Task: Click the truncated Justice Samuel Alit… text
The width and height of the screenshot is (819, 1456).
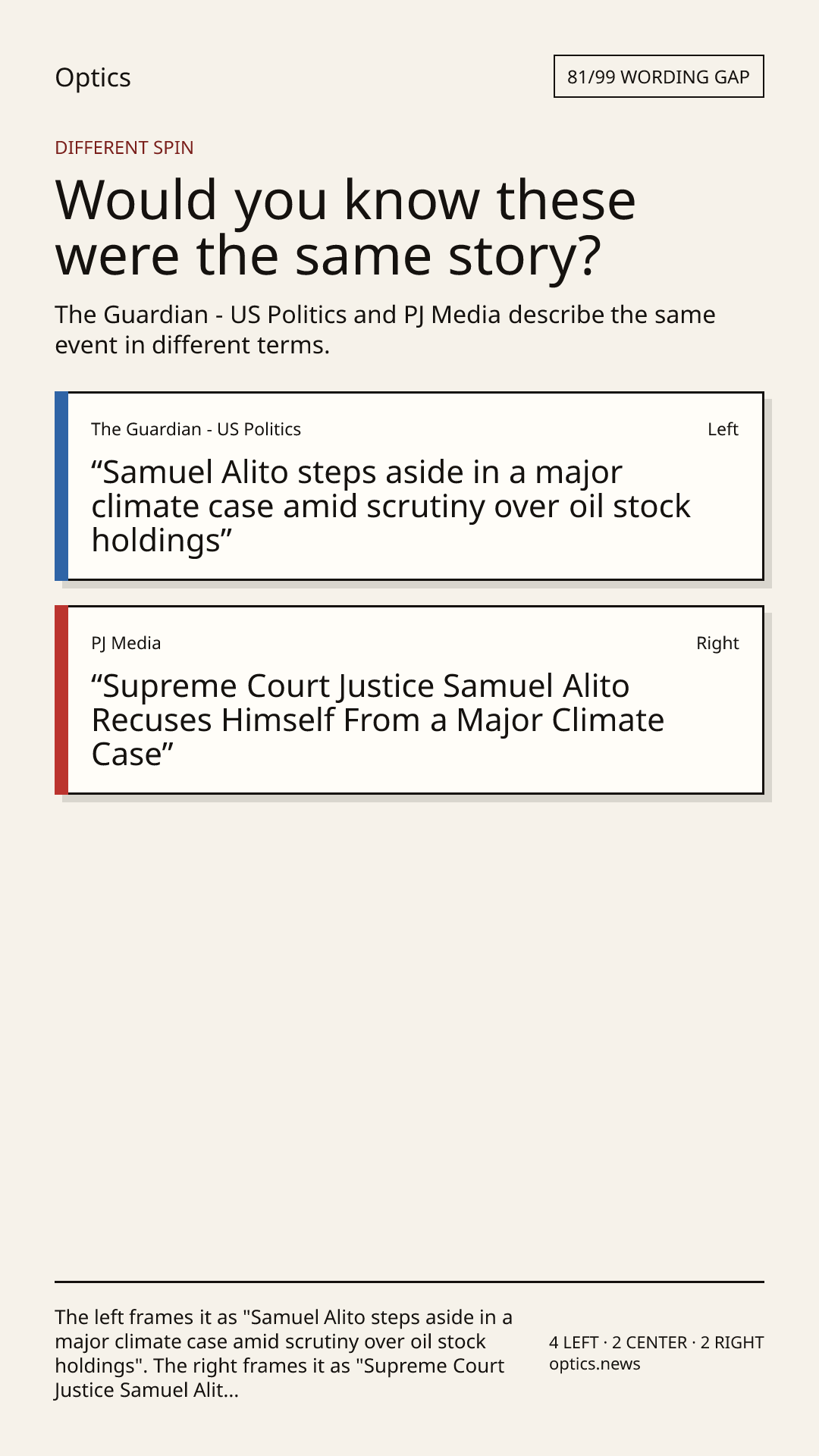Action: pos(147,1390)
